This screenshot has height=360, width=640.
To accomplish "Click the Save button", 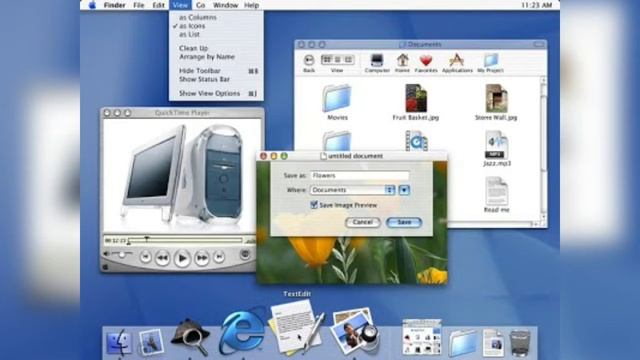I will coord(404,222).
